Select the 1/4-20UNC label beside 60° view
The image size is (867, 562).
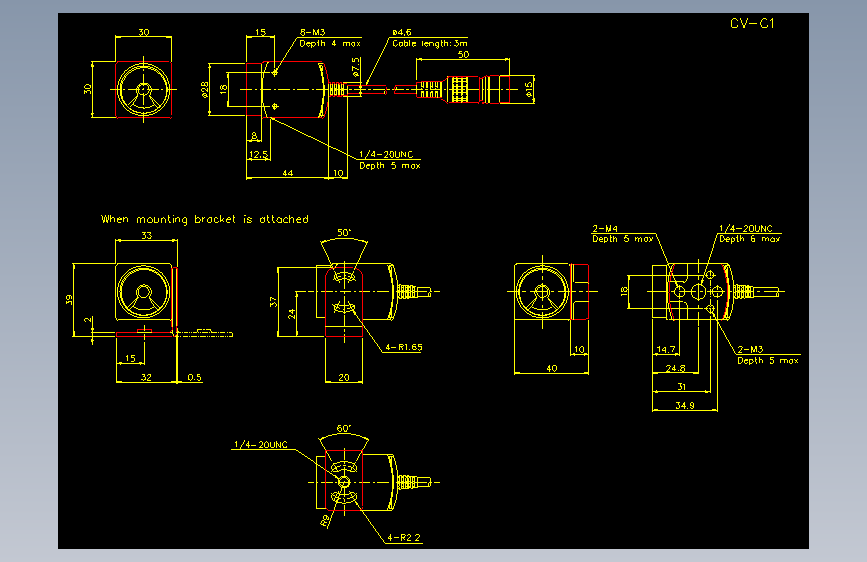tap(260, 444)
